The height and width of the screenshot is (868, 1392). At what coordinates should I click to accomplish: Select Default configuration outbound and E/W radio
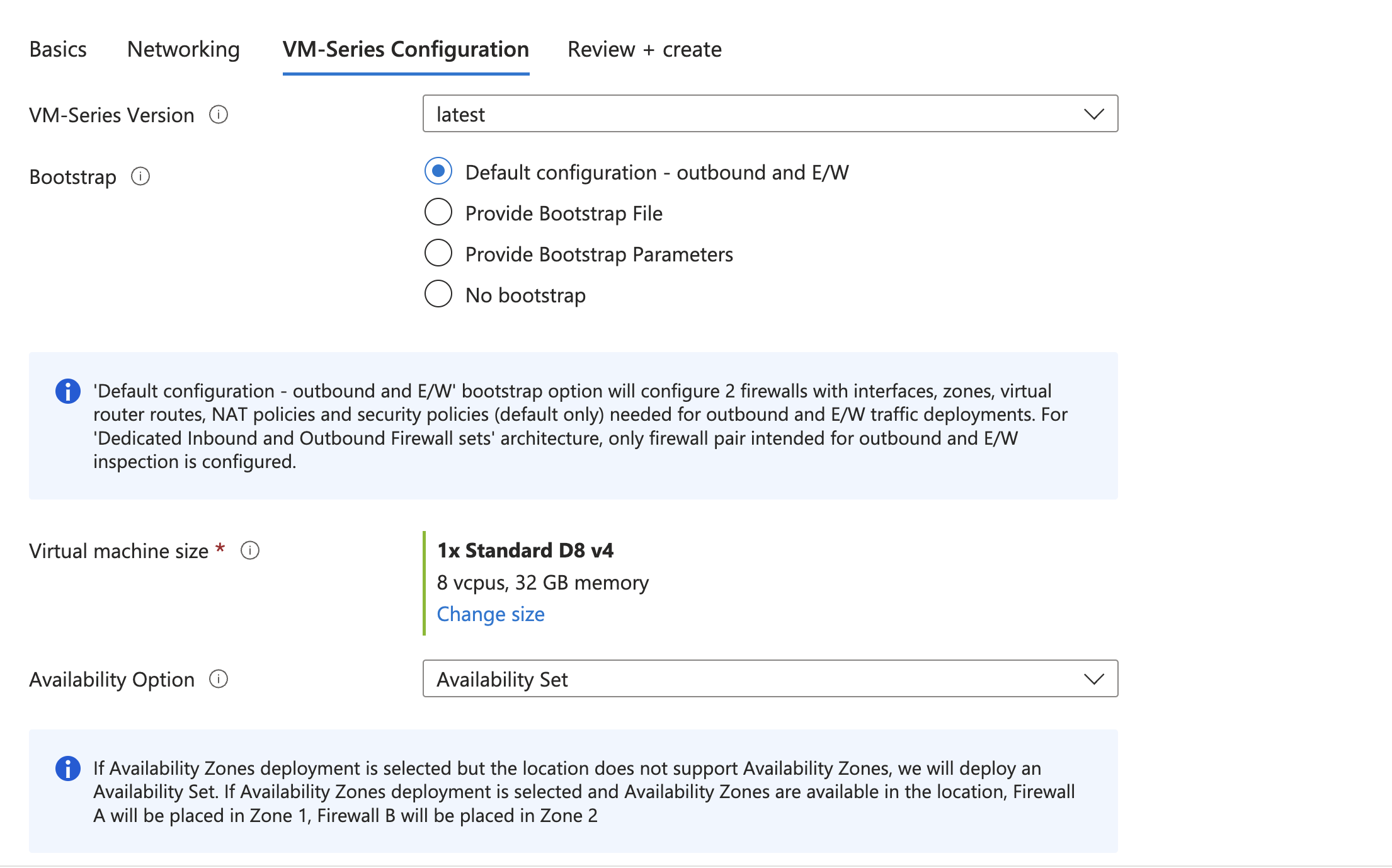pos(438,171)
